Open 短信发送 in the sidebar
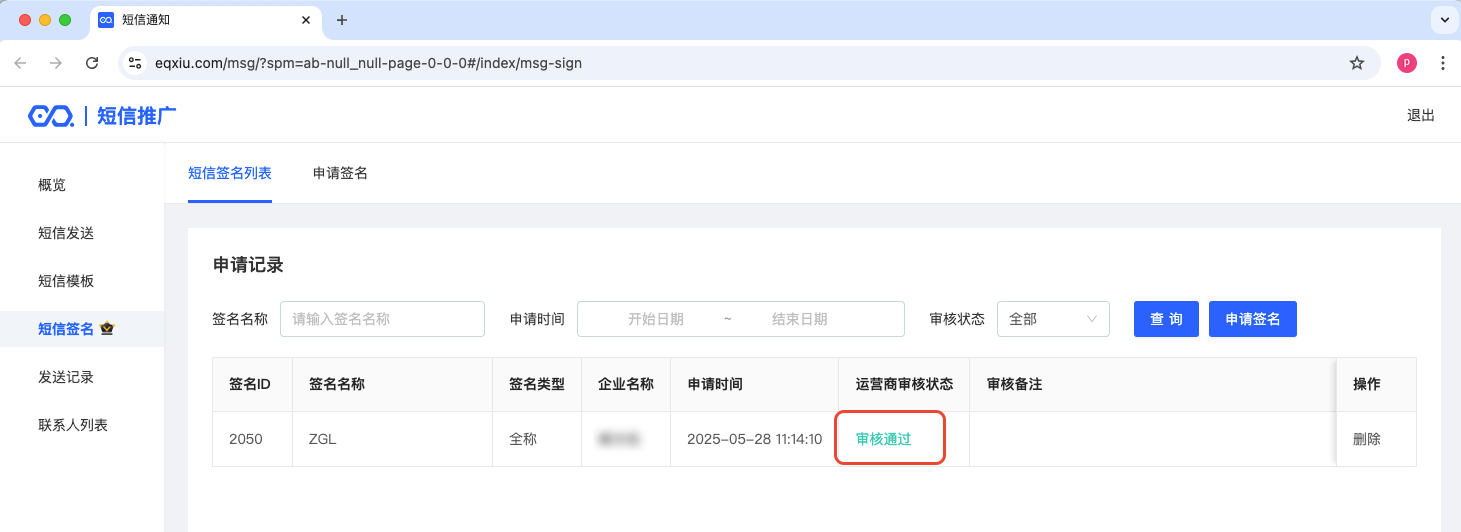Image resolution: width=1461 pixels, height=532 pixels. (x=66, y=233)
